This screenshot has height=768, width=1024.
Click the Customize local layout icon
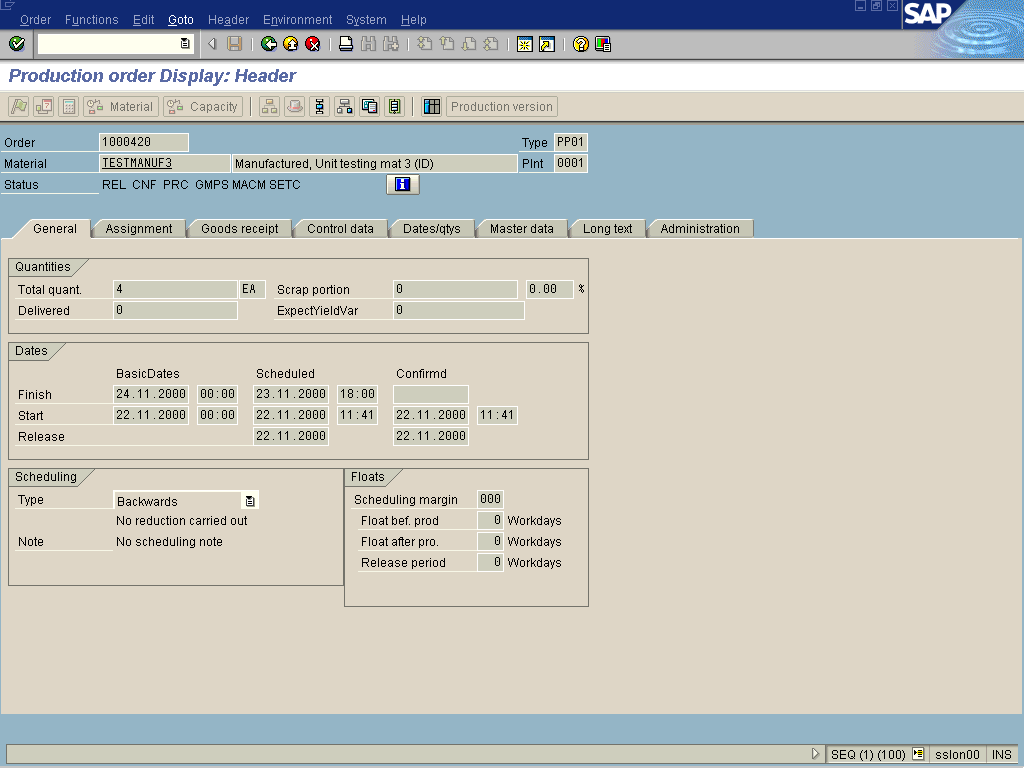coord(603,44)
